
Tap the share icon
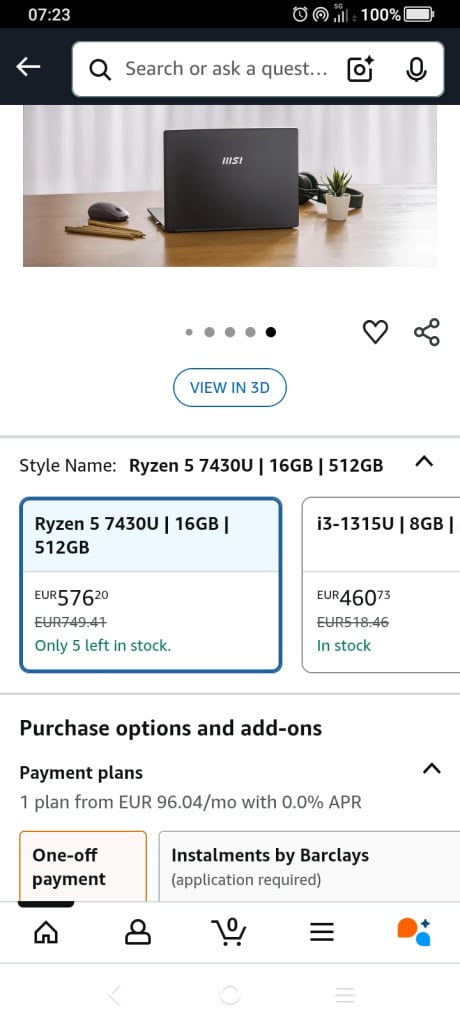tap(427, 332)
